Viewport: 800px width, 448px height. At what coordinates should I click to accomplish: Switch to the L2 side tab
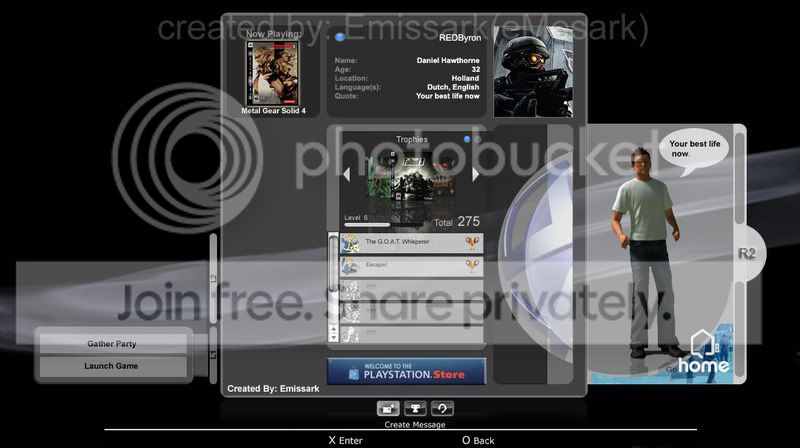[x=213, y=278]
